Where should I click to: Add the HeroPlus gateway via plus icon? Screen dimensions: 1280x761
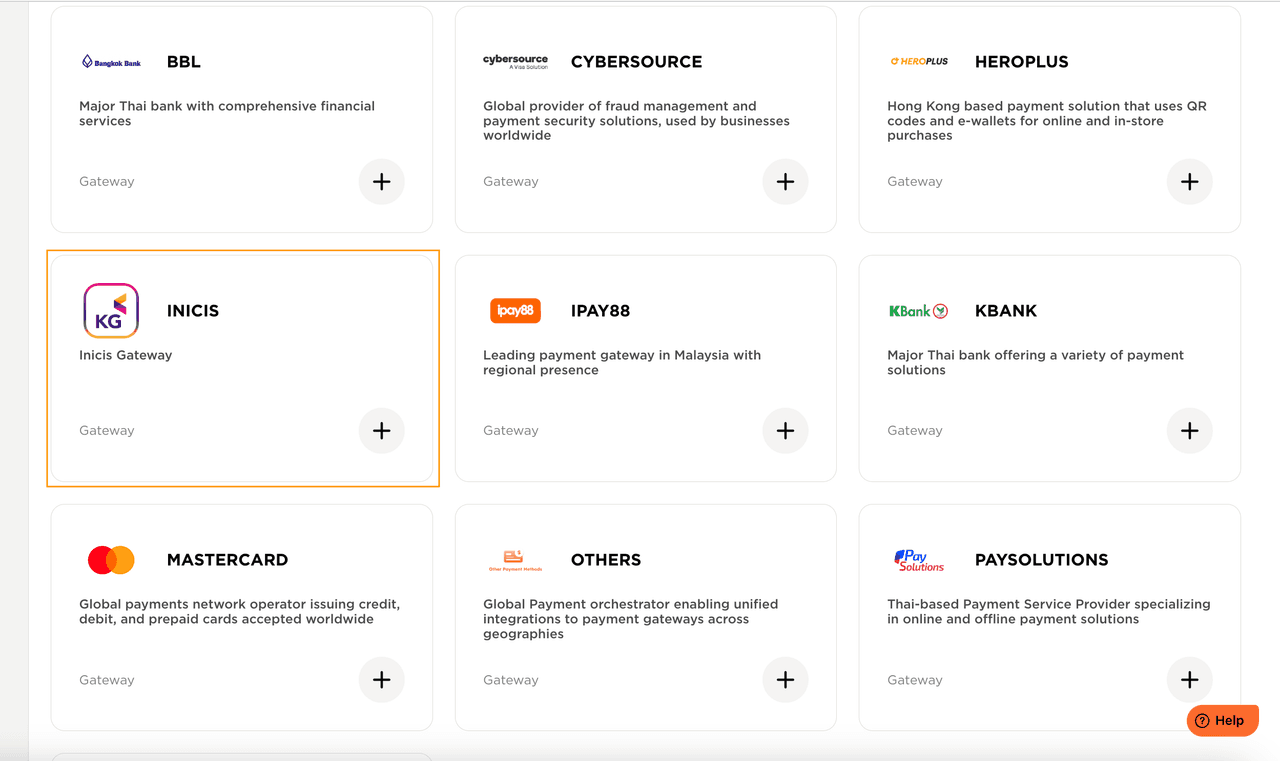point(1189,182)
